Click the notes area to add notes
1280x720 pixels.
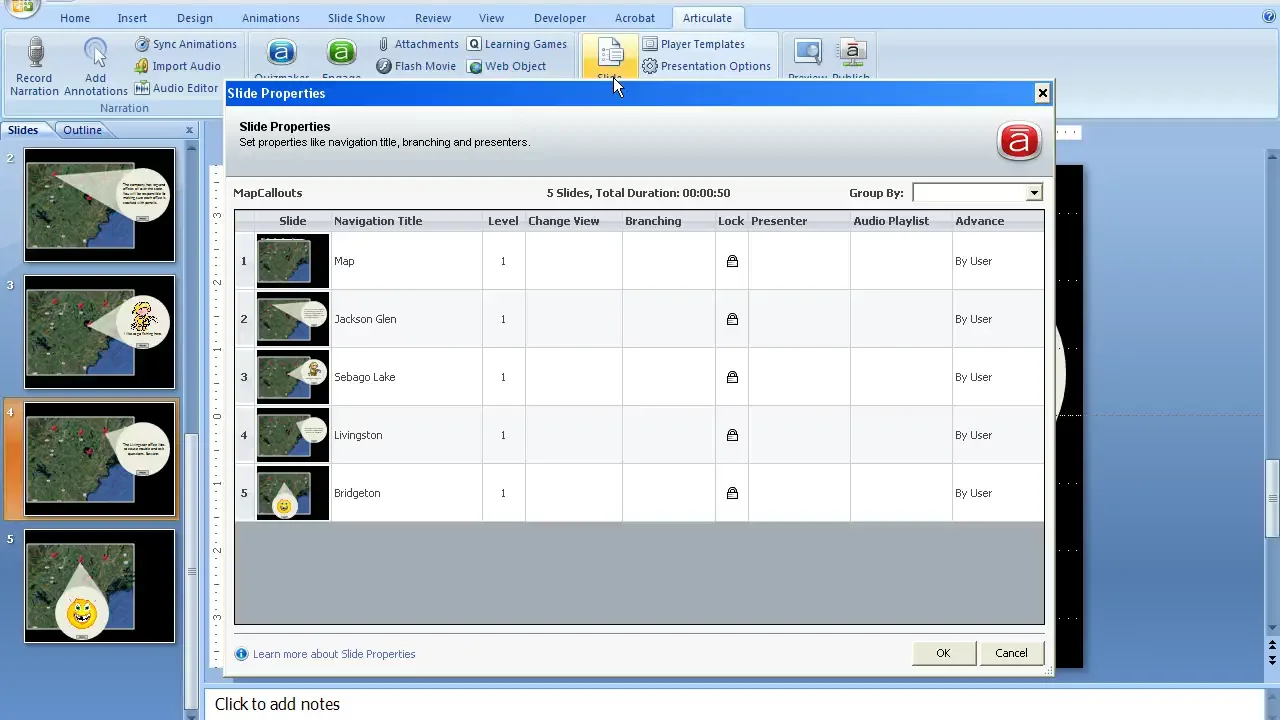tap(735, 704)
